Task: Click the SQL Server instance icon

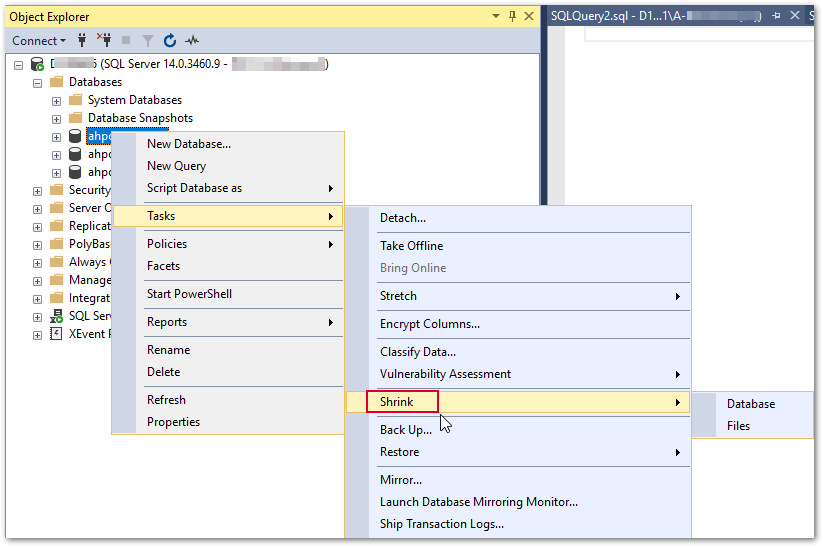Action: [x=37, y=64]
